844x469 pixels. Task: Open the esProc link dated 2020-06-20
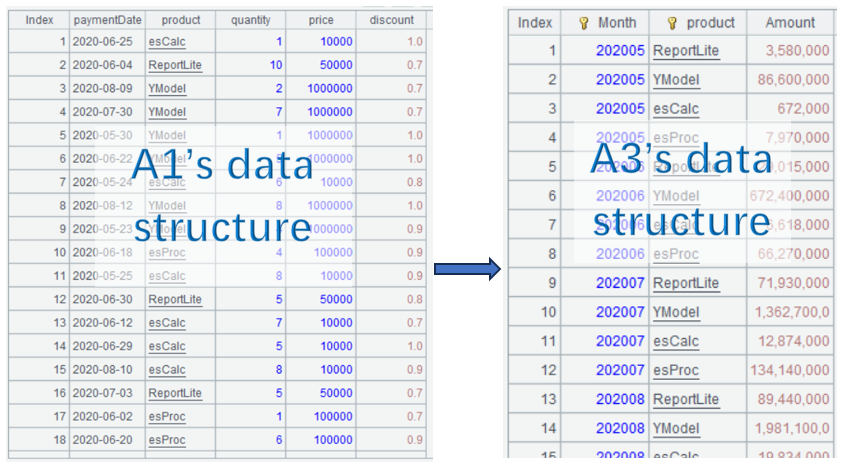(166, 440)
